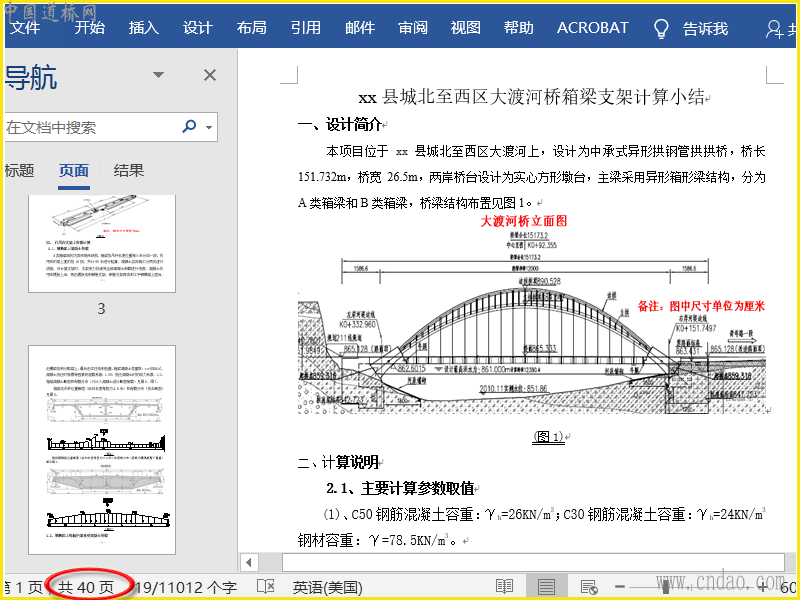Click the proofing errors book icon

(x=265, y=587)
